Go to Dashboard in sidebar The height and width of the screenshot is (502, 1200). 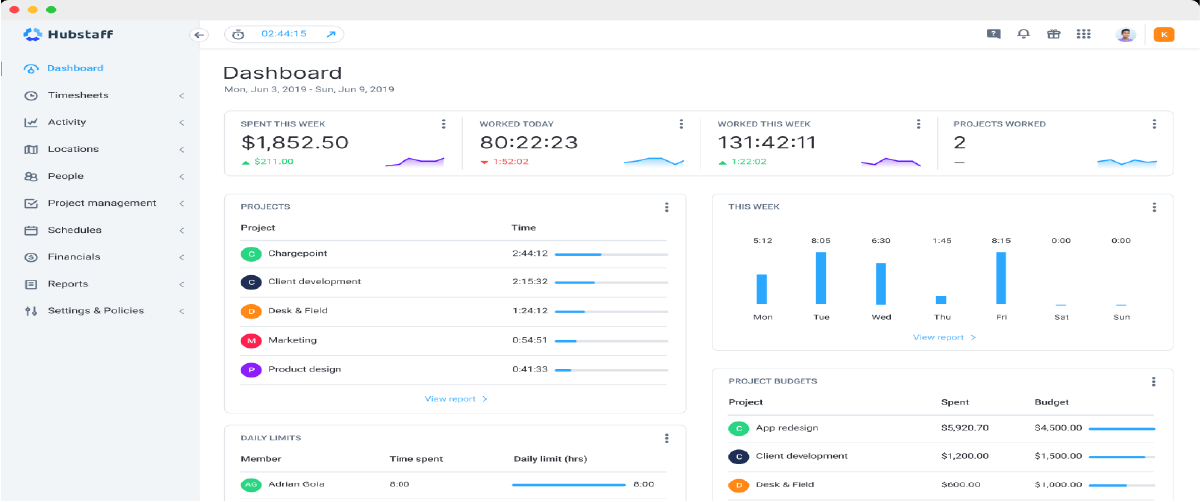pyautogui.click(x=75, y=68)
